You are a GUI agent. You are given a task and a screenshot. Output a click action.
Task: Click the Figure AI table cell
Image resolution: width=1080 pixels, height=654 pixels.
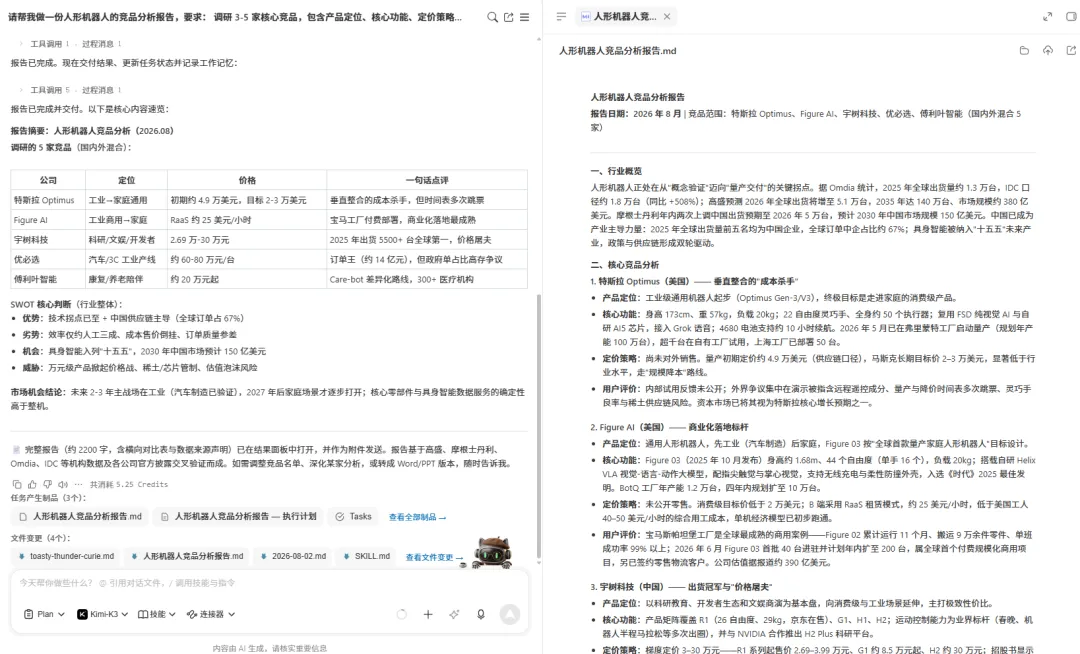click(48, 220)
